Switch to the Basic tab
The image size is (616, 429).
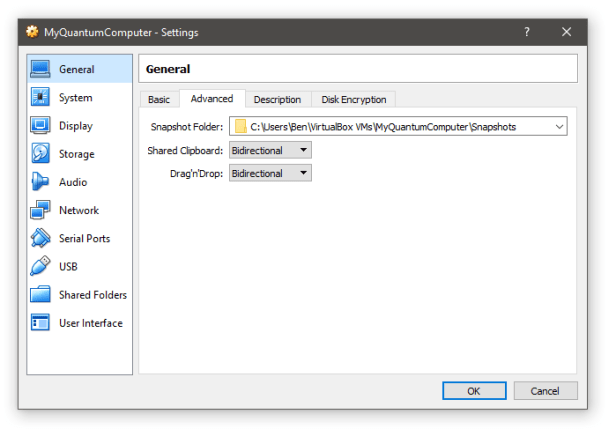tap(159, 99)
